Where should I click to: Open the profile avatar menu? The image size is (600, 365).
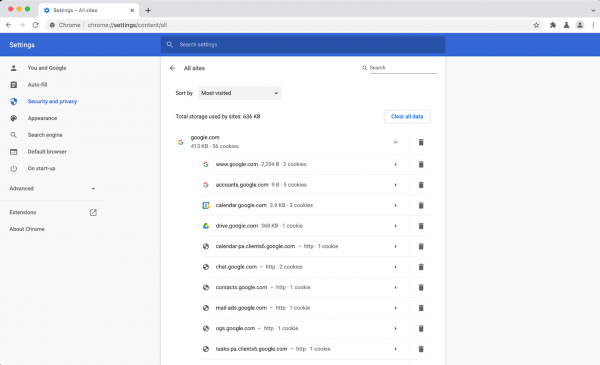coord(580,25)
